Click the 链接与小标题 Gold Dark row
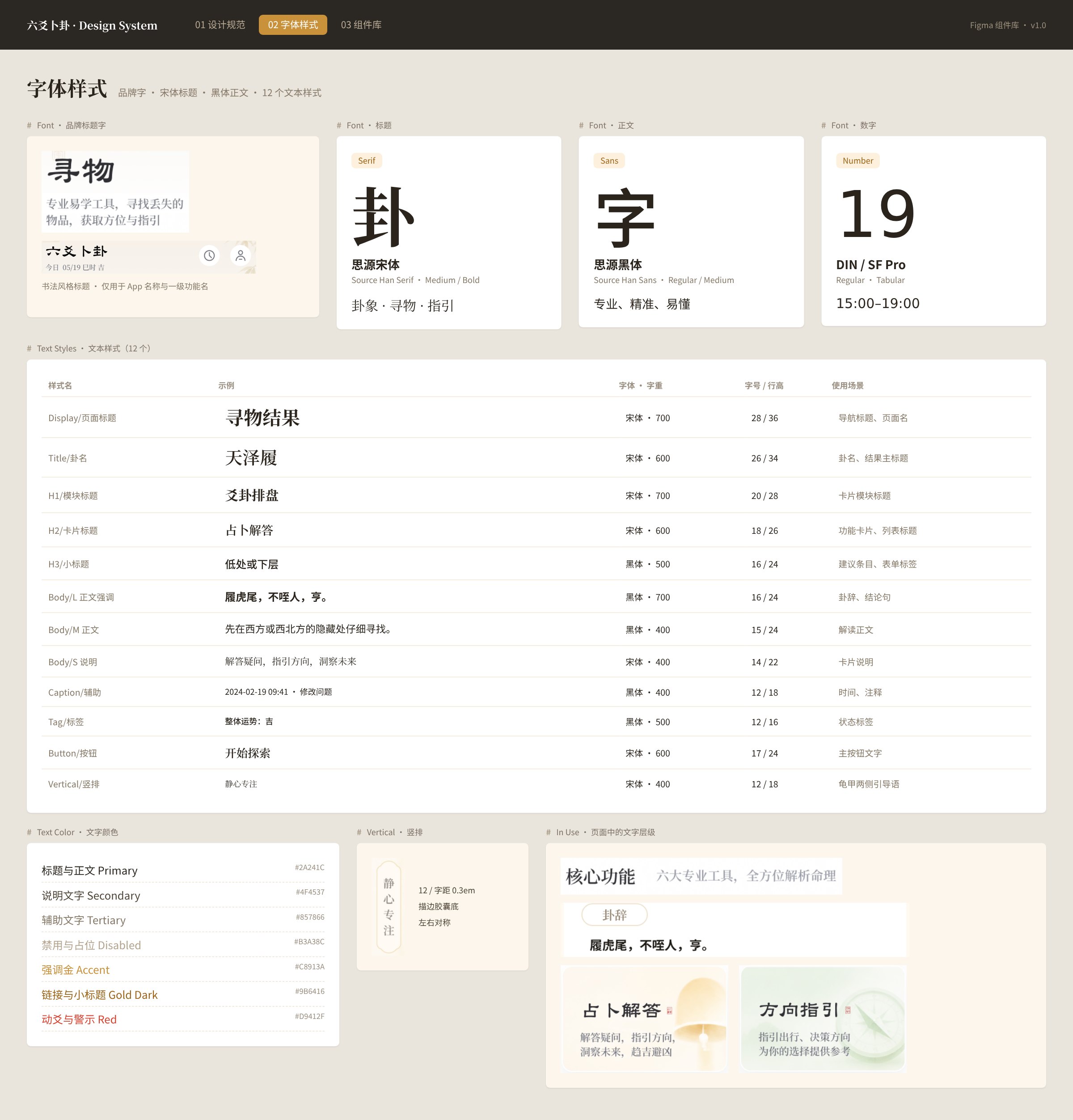Image resolution: width=1073 pixels, height=1120 pixels. click(x=183, y=995)
